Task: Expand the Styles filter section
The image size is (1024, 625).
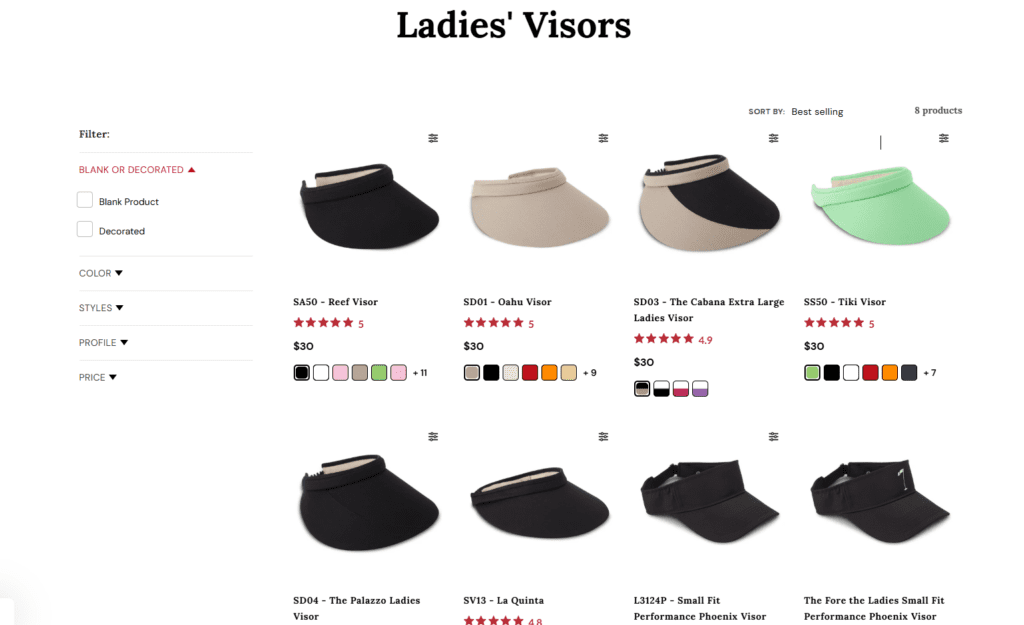Action: (101, 308)
